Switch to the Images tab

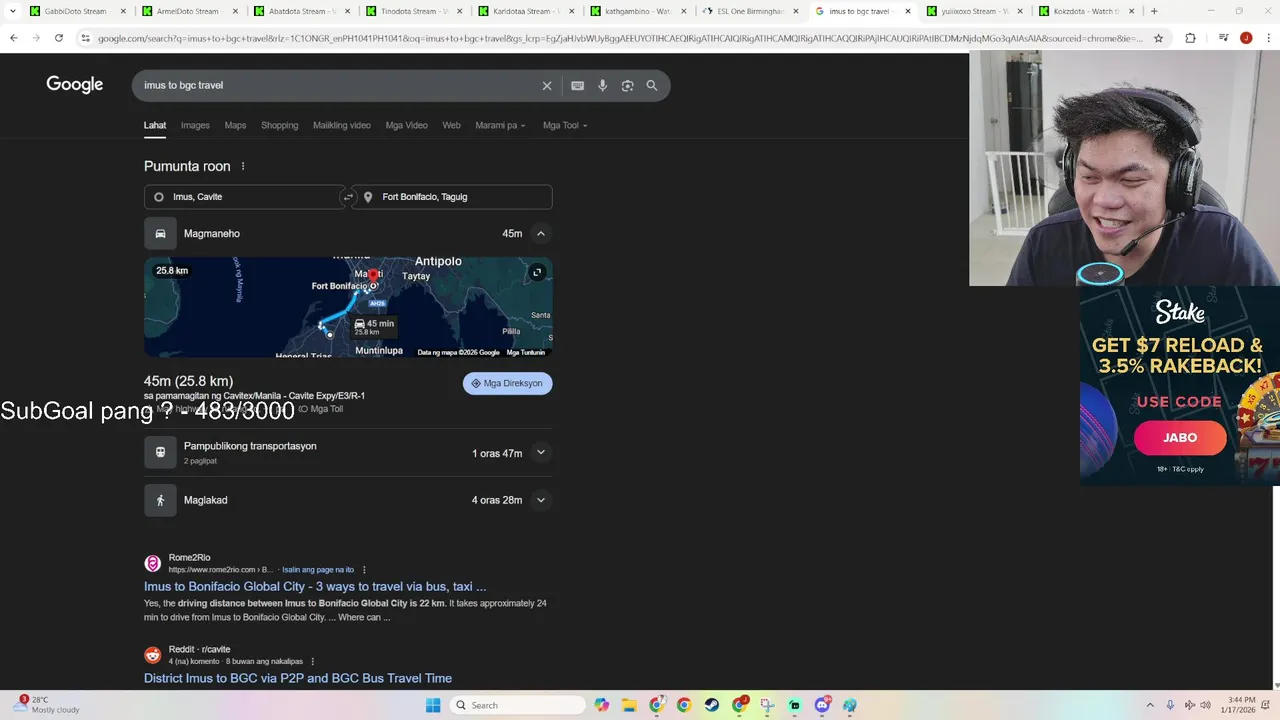click(x=195, y=126)
